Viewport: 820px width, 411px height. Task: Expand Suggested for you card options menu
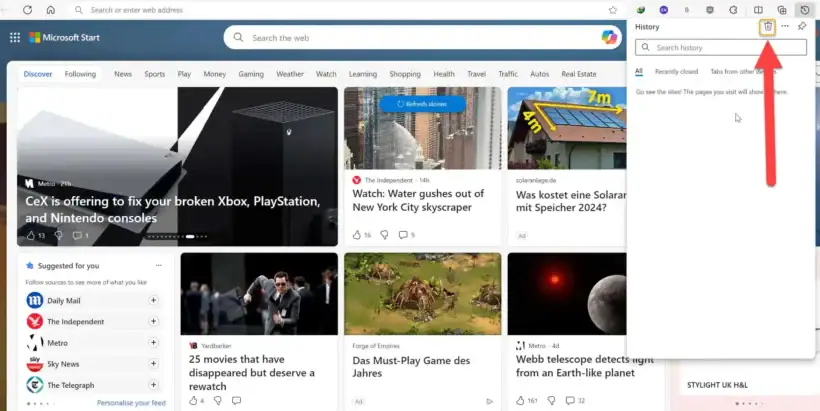pyautogui.click(x=157, y=266)
